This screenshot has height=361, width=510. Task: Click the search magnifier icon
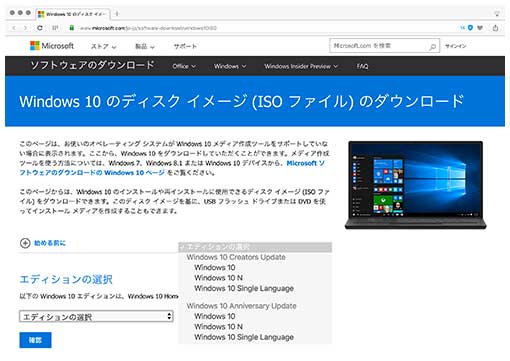pyautogui.click(x=432, y=46)
